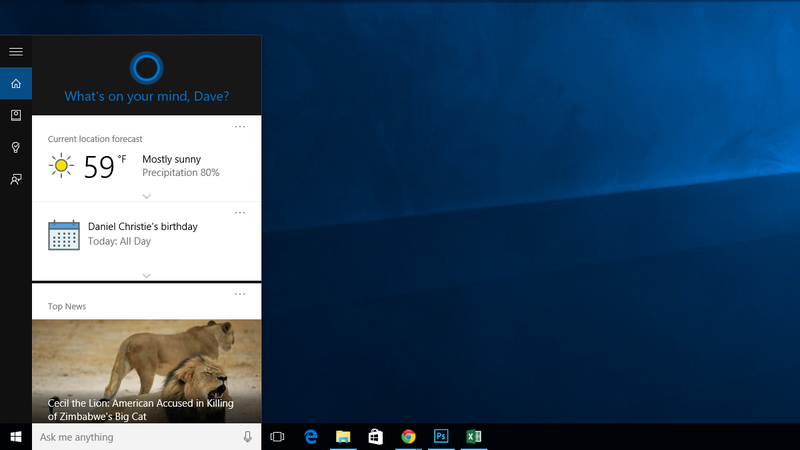Open File Explorer from the taskbar
This screenshot has height=450, width=800.
tap(343, 437)
